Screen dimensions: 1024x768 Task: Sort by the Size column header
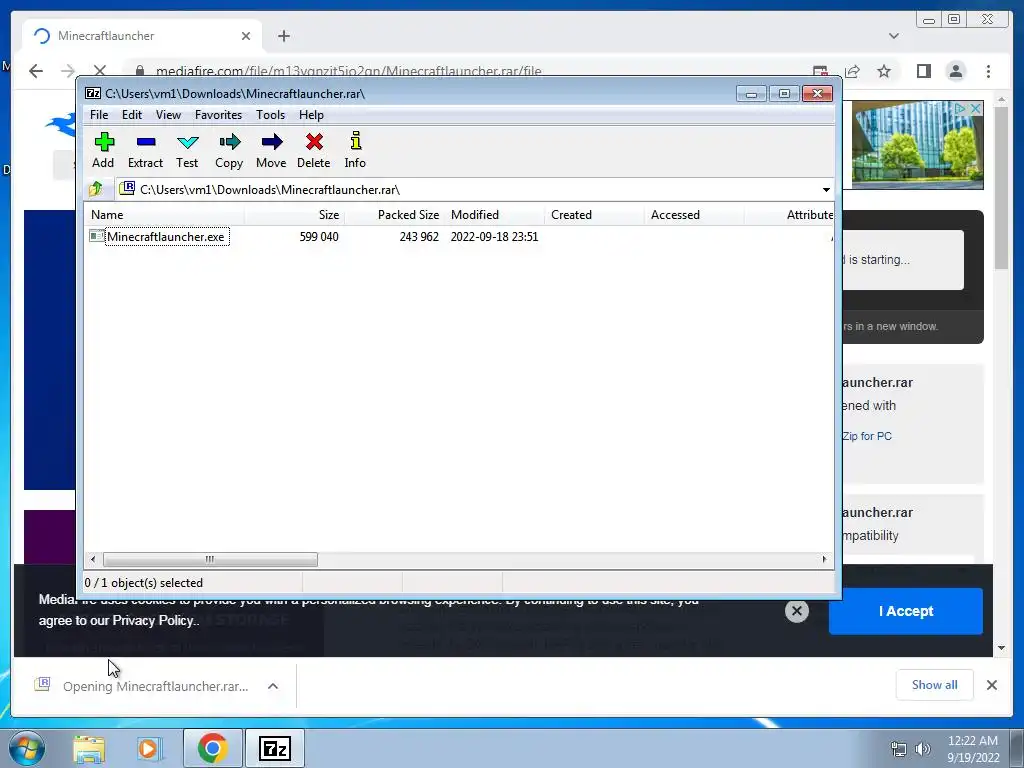point(294,215)
